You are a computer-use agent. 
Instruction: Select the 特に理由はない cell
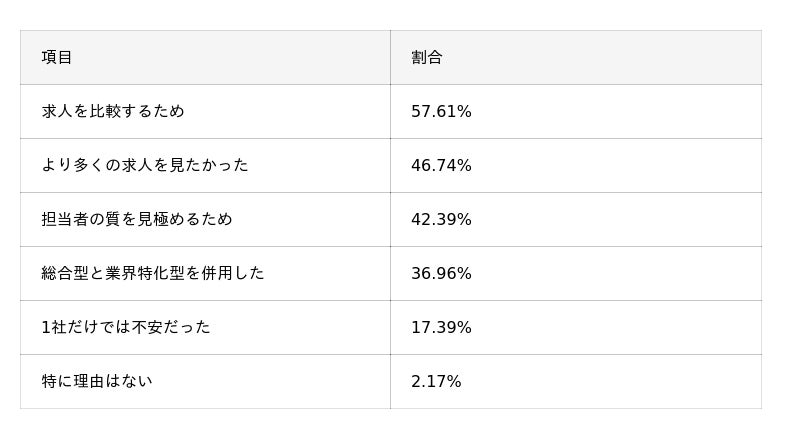coord(97,382)
